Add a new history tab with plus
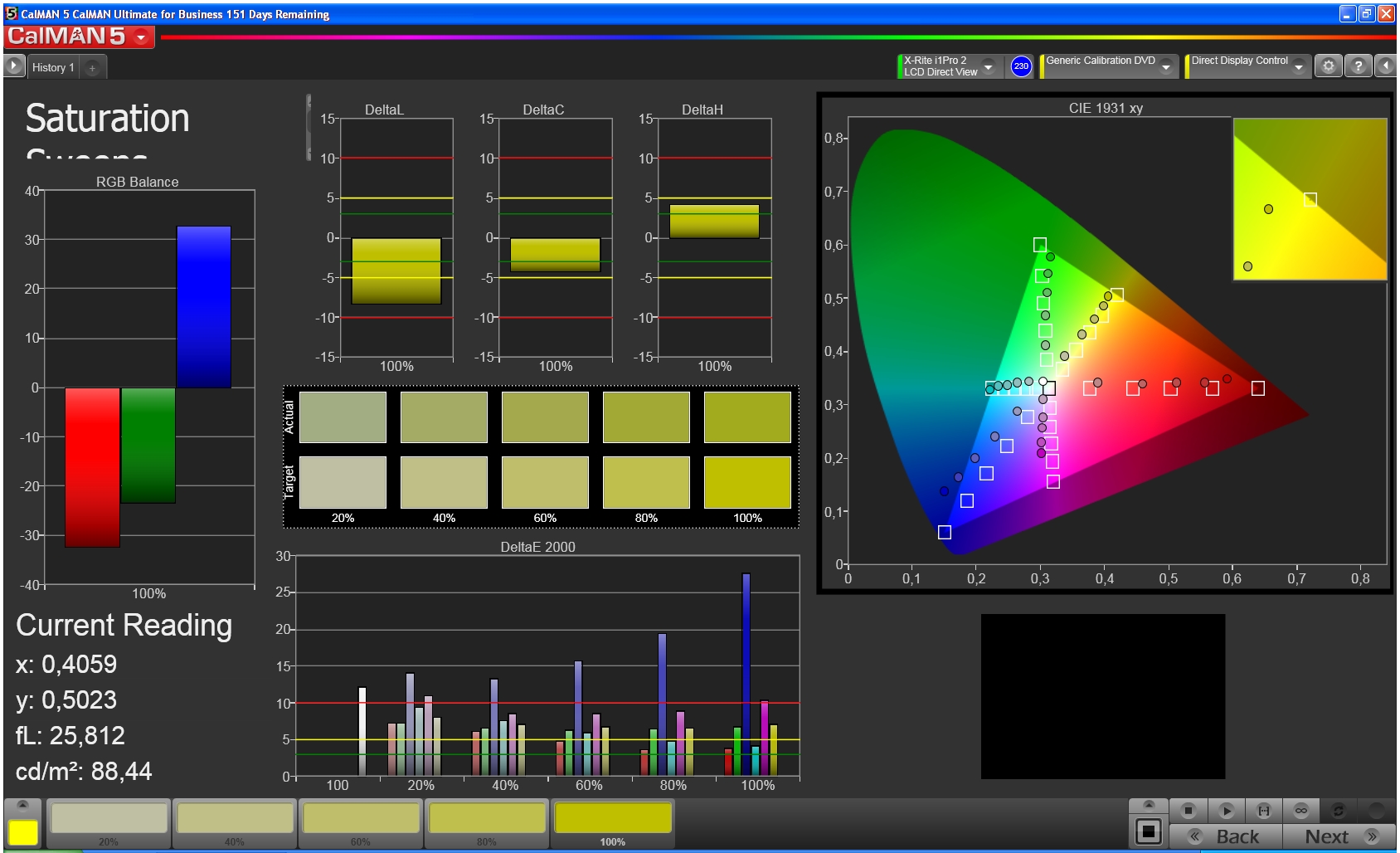Screen dimensions: 1400x853 point(92,68)
